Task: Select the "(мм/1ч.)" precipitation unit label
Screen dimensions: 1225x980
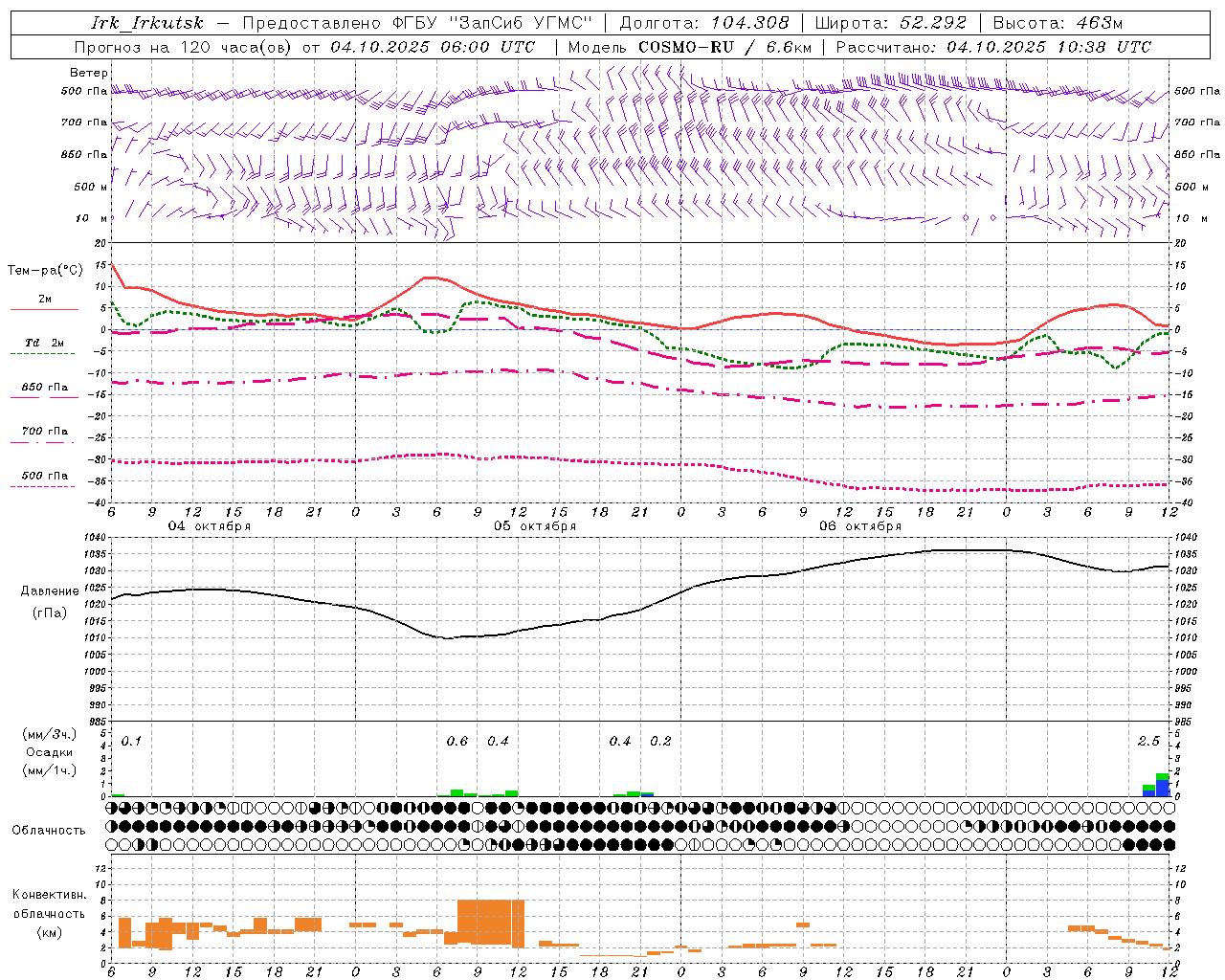Action: click(50, 770)
